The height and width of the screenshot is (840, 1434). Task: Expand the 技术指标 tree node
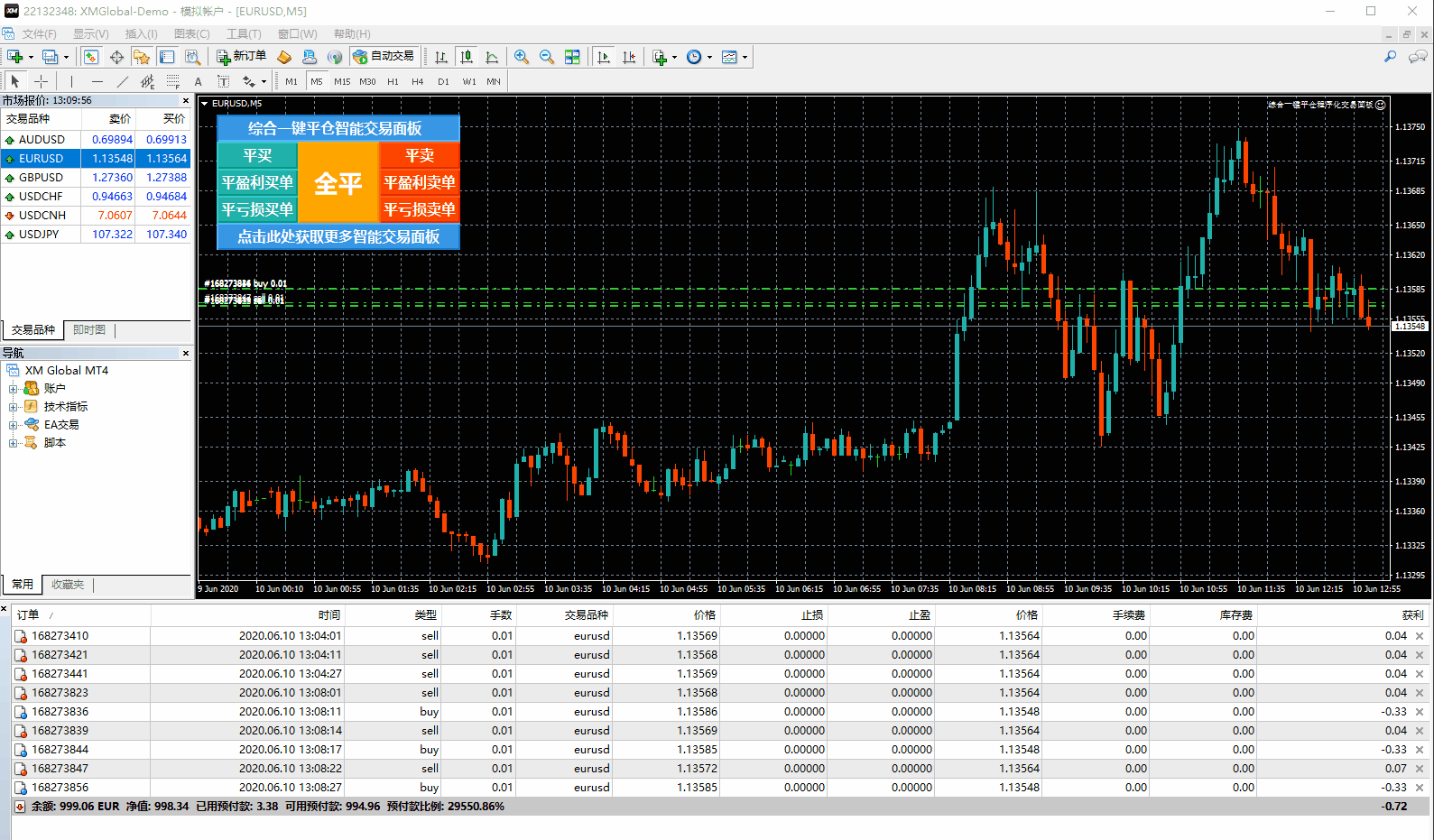[14, 407]
